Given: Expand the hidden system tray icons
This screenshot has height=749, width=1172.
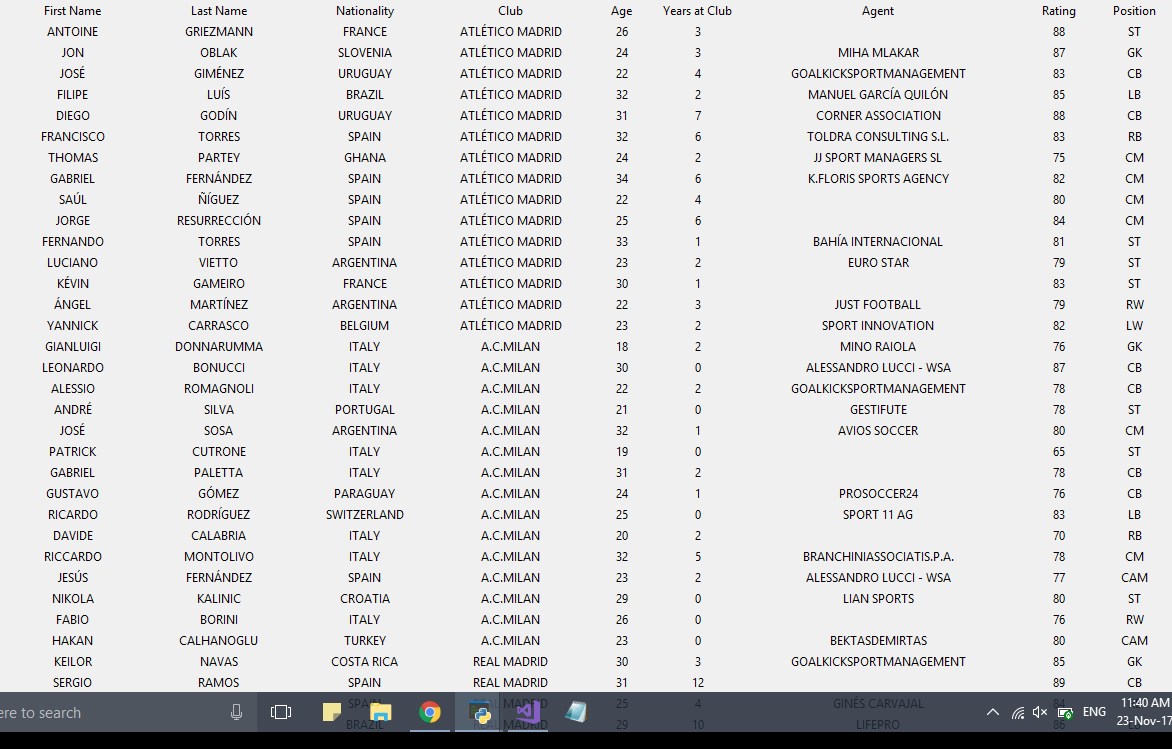Looking at the screenshot, I should coord(992,712).
